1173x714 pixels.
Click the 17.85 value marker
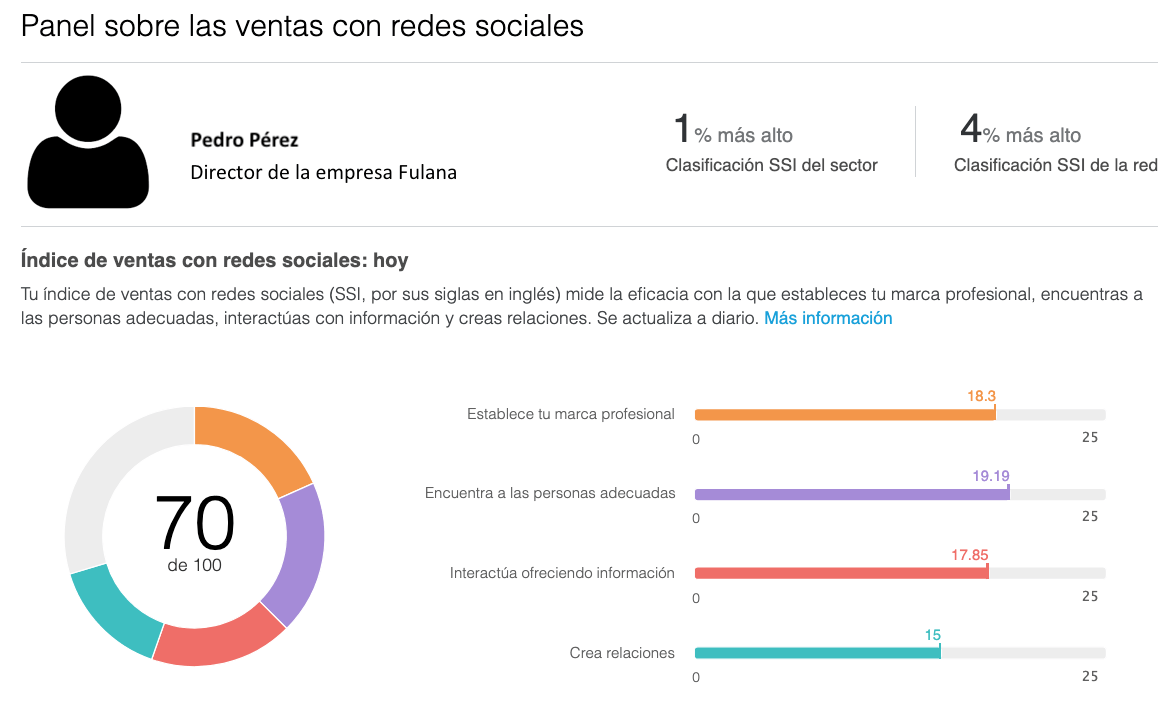(970, 555)
